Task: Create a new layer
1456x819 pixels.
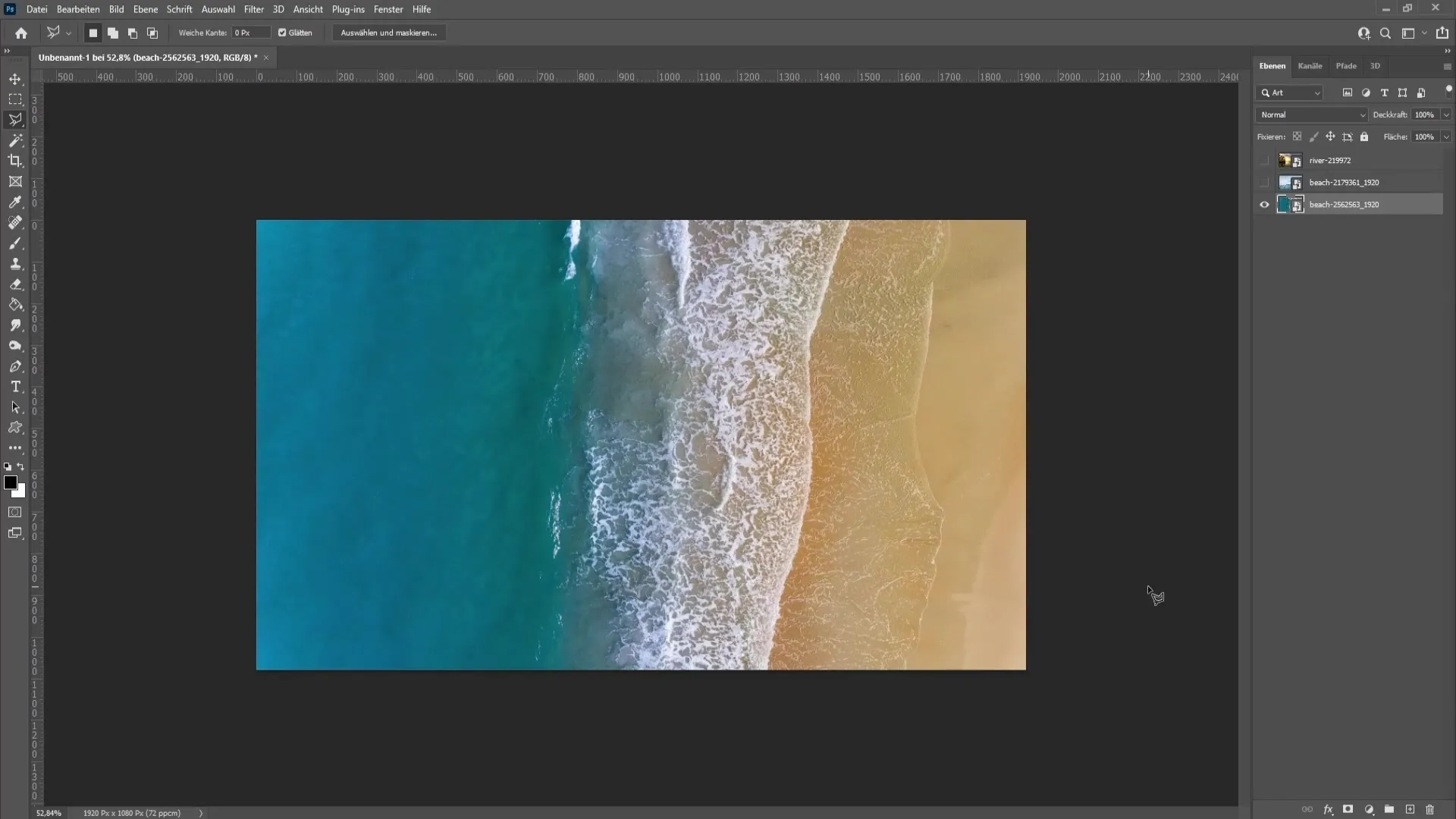Action: (x=1410, y=809)
